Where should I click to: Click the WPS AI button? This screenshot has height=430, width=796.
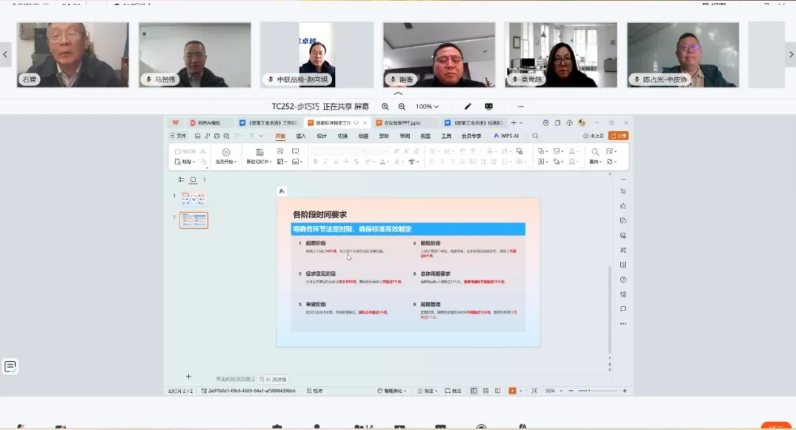(510, 136)
